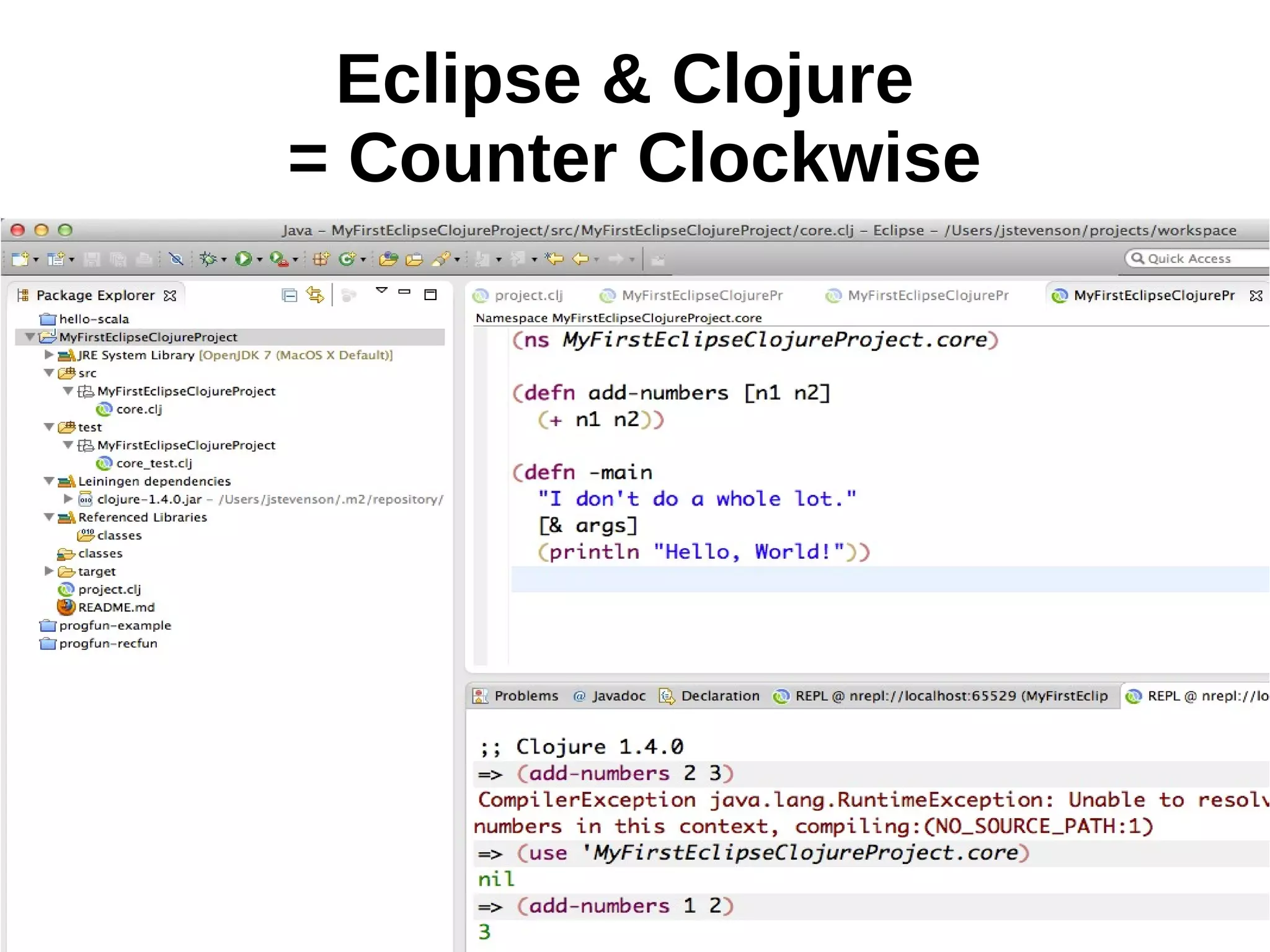Screen dimensions: 1270x952
Task: Open the dropdown arrow beside Debug icon
Action: (224, 260)
